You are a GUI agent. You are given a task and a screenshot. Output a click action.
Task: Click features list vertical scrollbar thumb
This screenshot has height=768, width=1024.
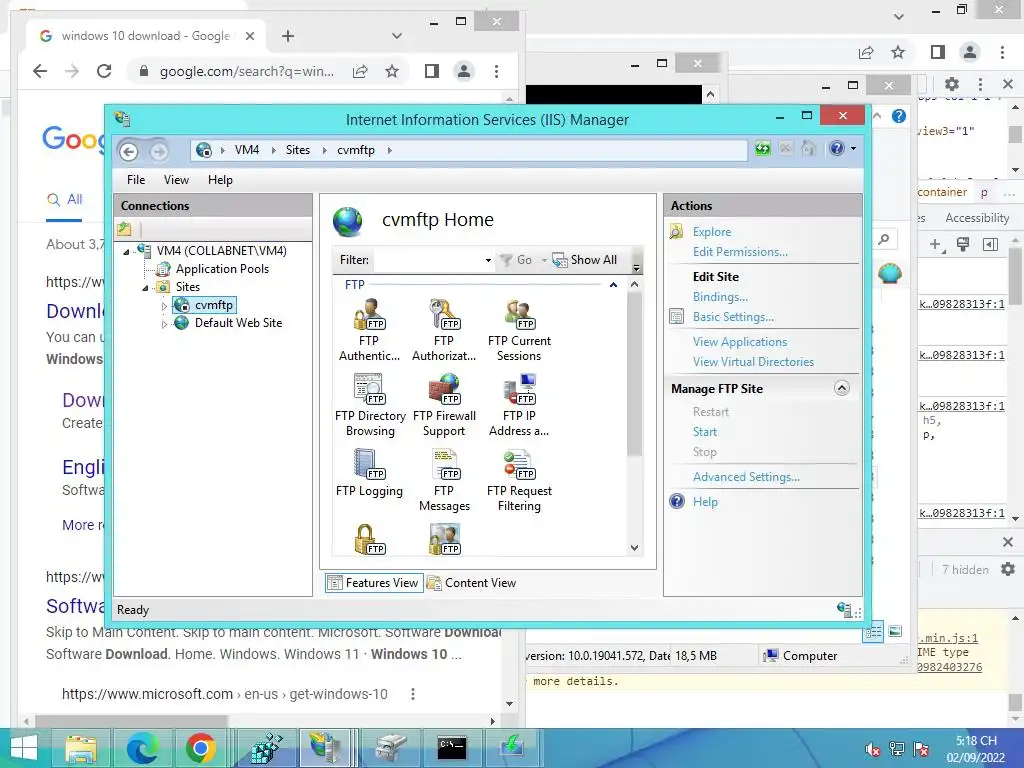pyautogui.click(x=634, y=373)
